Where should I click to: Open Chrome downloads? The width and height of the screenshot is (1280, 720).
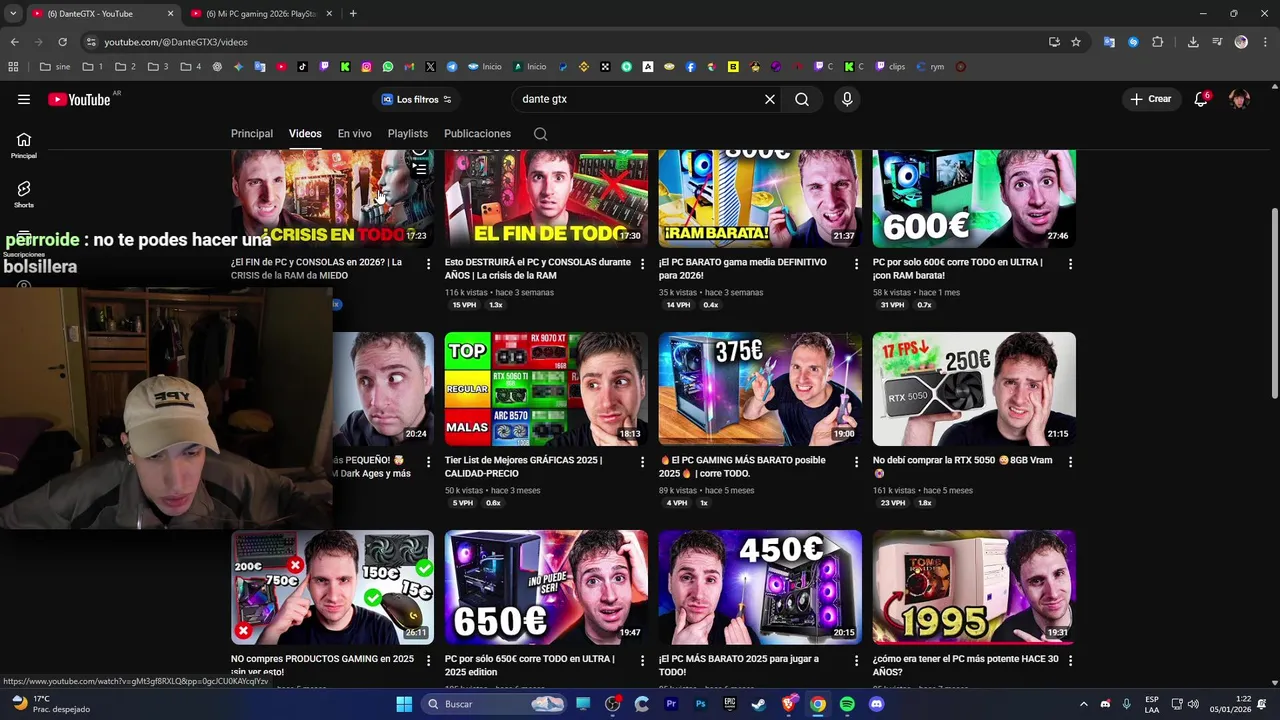pos(1193,42)
